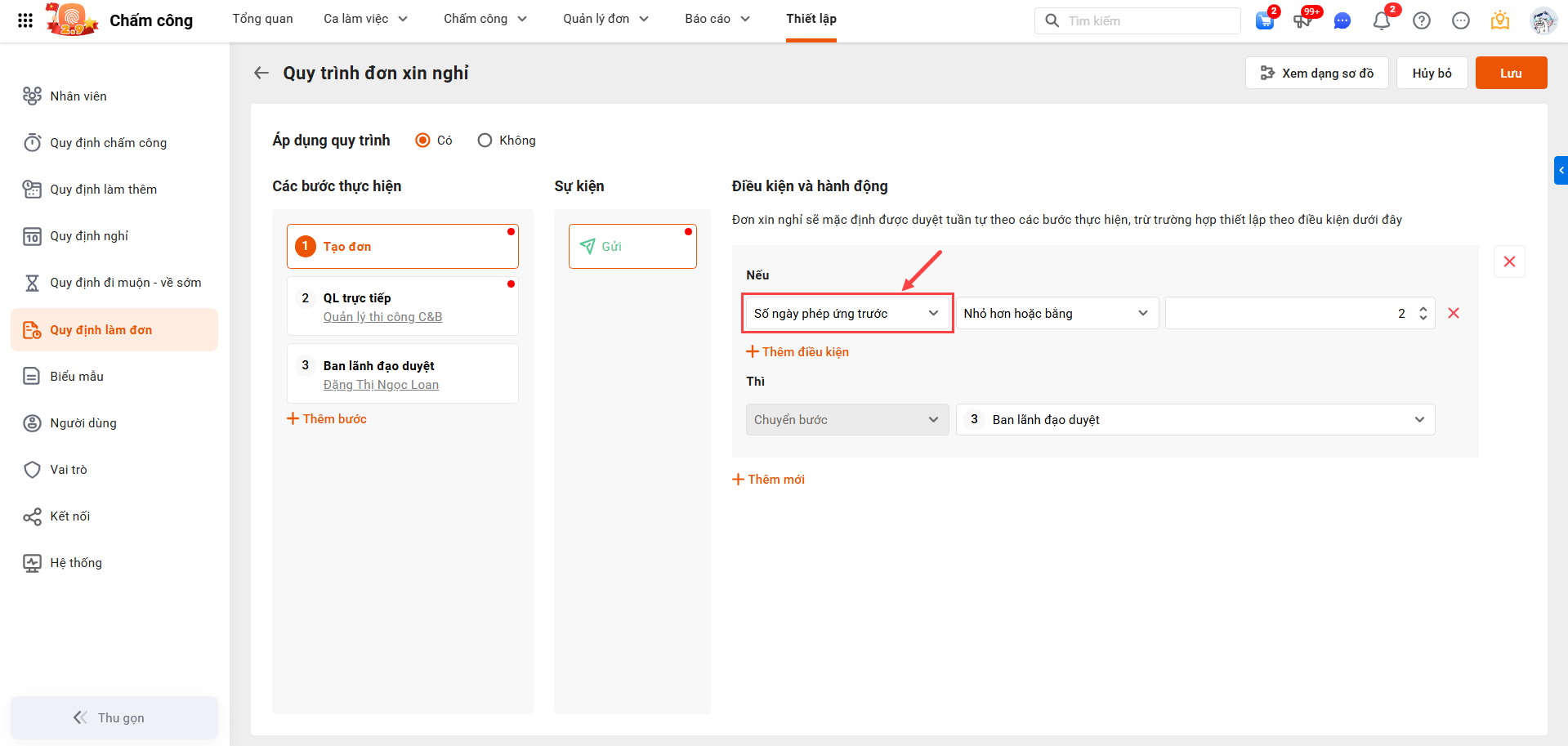
Task: Open the chat messenger icon
Action: [x=1342, y=21]
